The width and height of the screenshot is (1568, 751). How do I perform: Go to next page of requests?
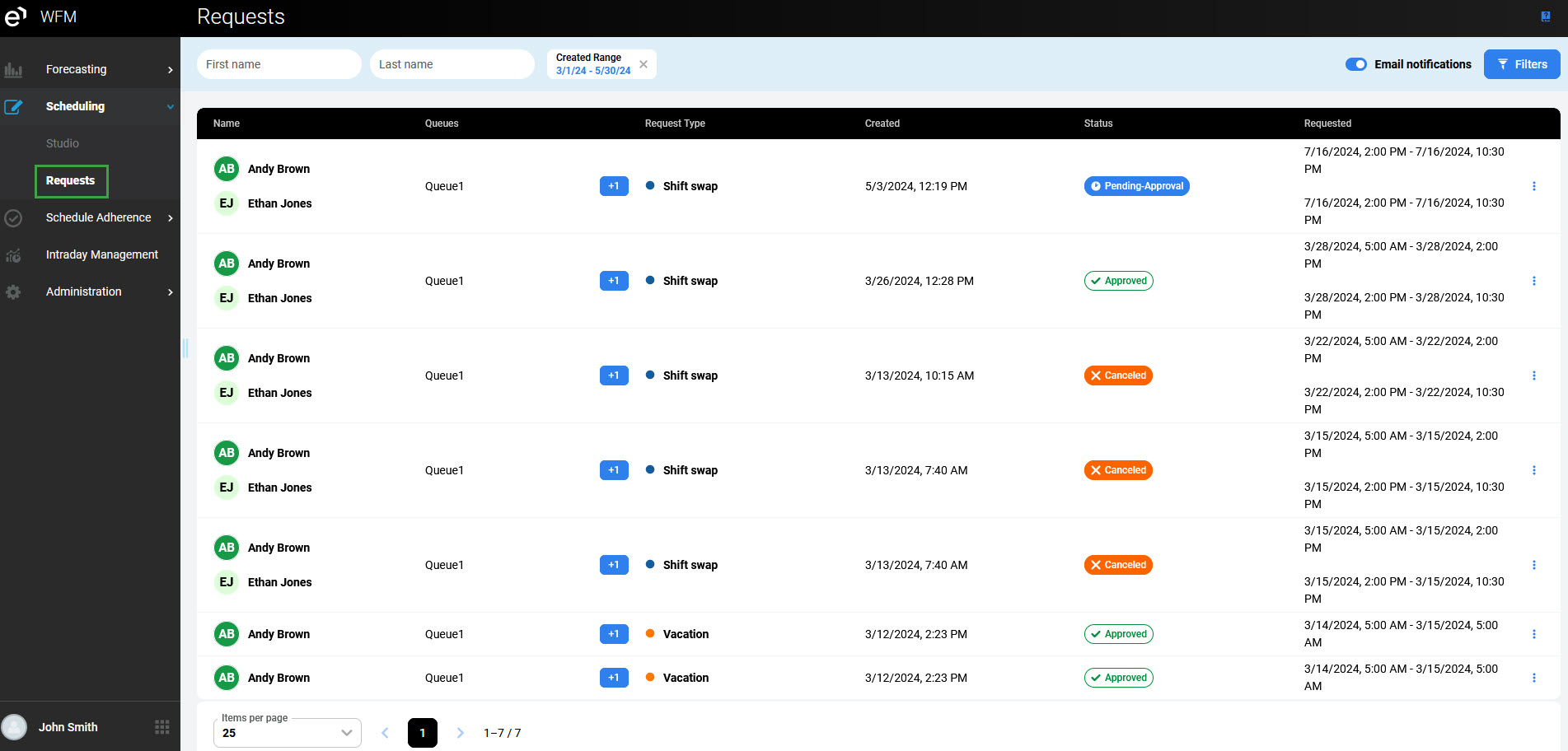[x=460, y=733]
